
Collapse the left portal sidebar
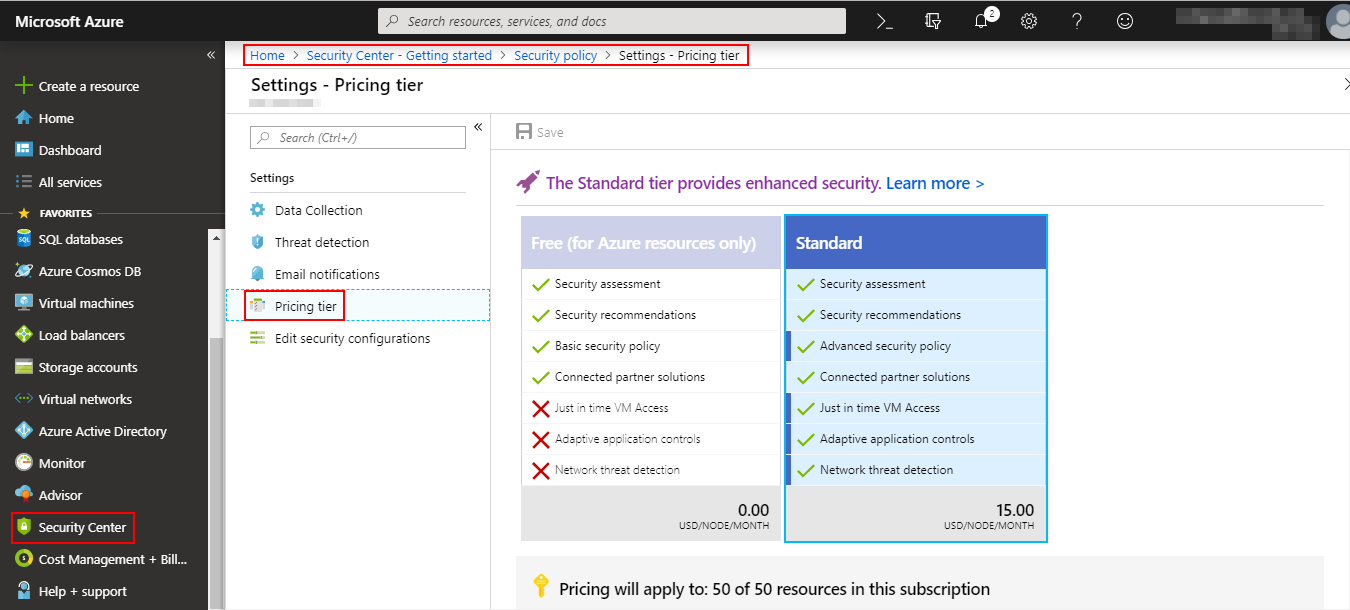[211, 55]
